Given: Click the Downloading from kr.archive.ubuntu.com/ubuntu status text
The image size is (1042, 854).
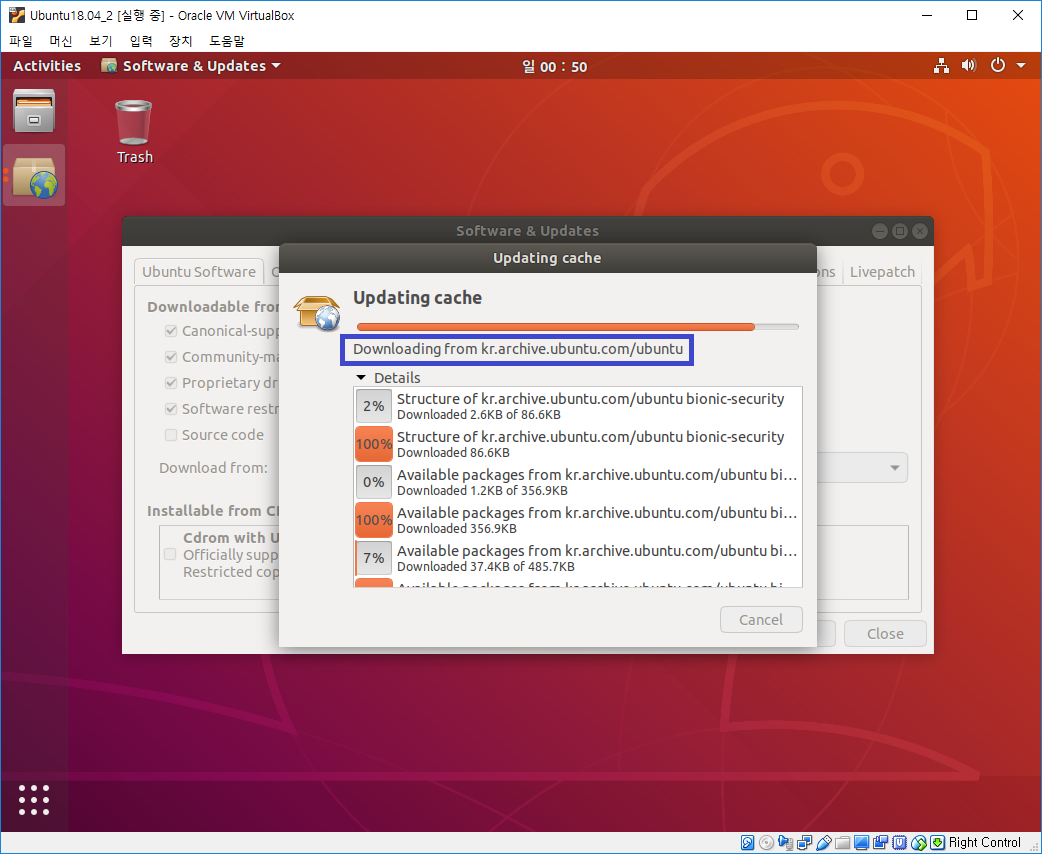Looking at the screenshot, I should pos(518,349).
